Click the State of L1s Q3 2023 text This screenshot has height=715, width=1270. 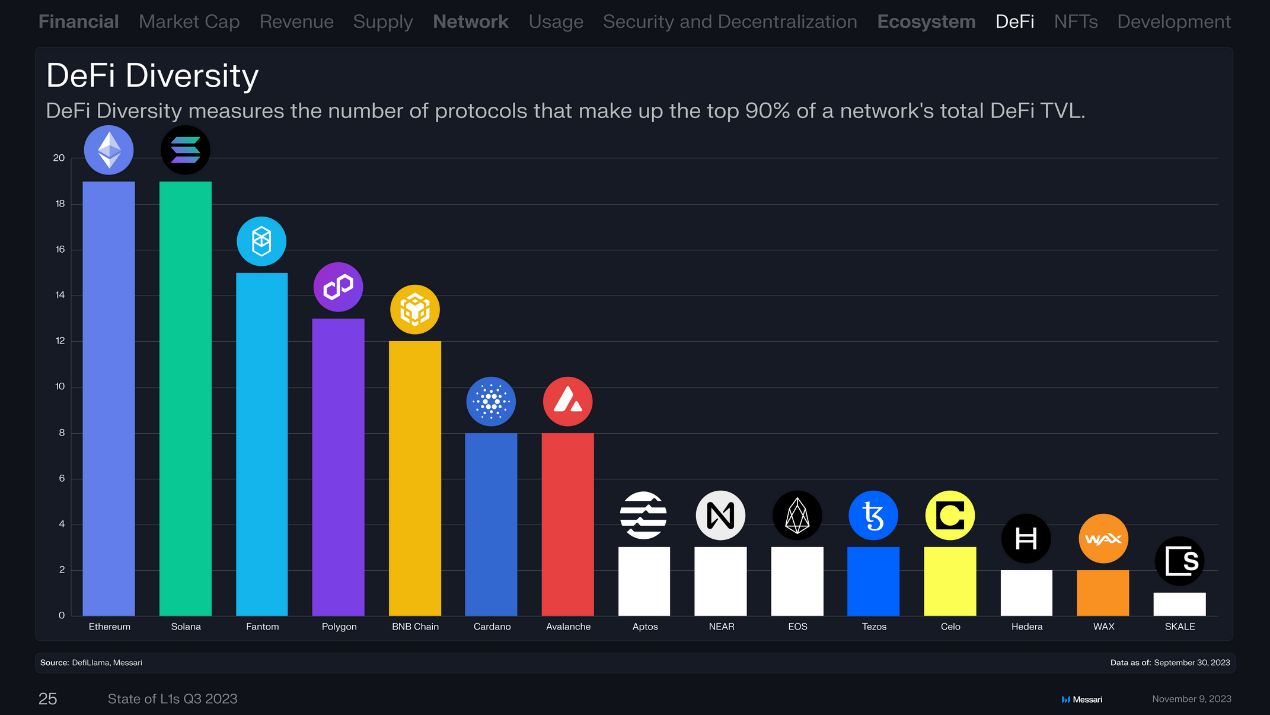pyautogui.click(x=172, y=699)
